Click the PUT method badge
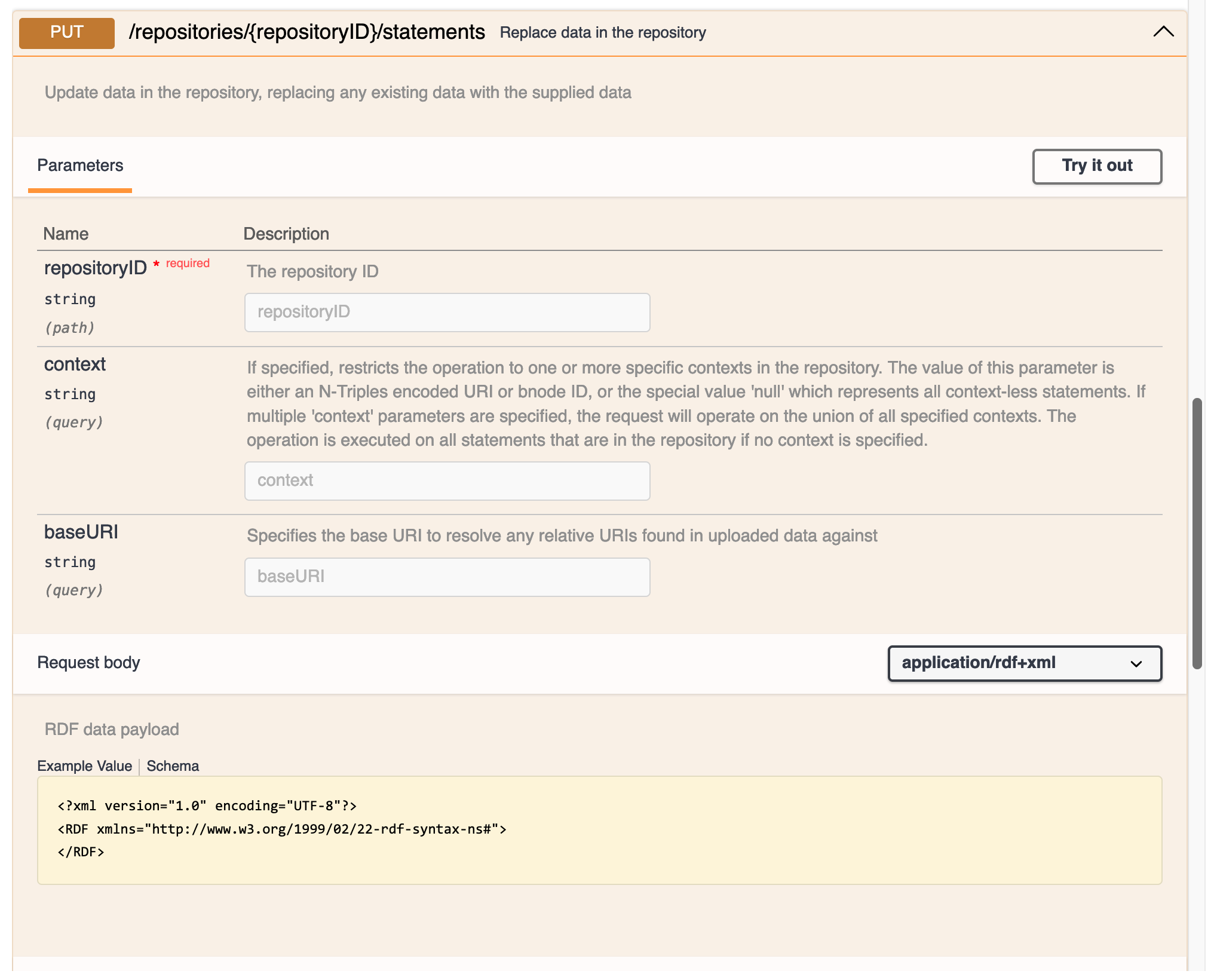Screen dimensions: 1214x980 tap(67, 33)
